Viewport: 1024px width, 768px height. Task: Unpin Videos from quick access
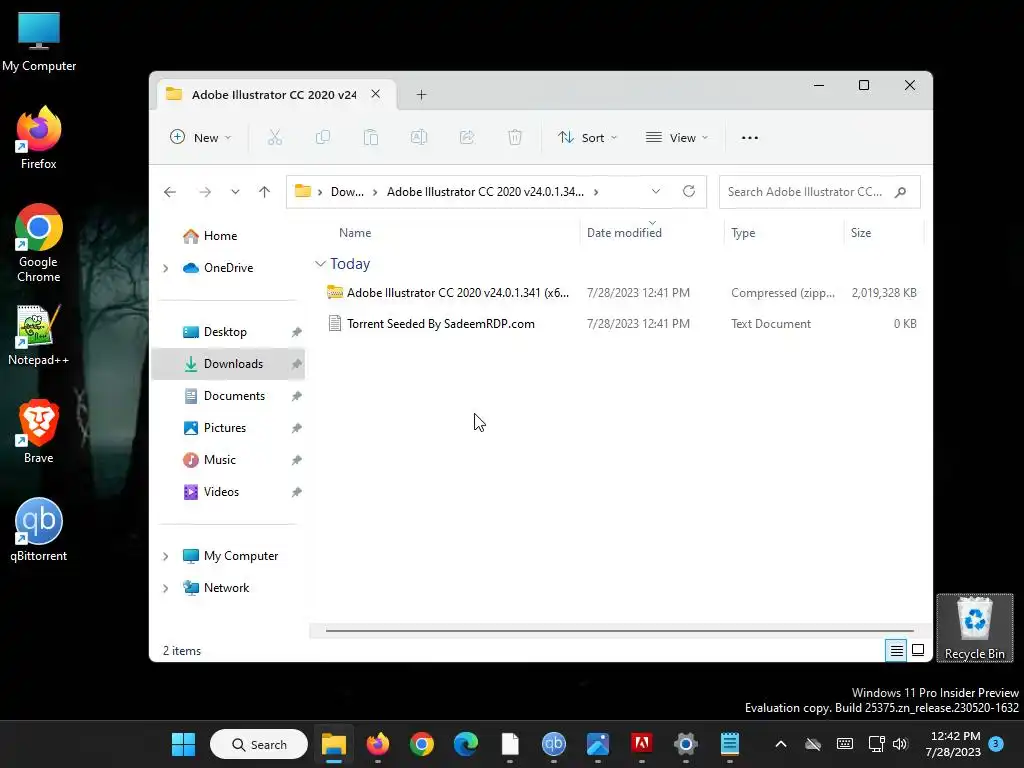(296, 492)
